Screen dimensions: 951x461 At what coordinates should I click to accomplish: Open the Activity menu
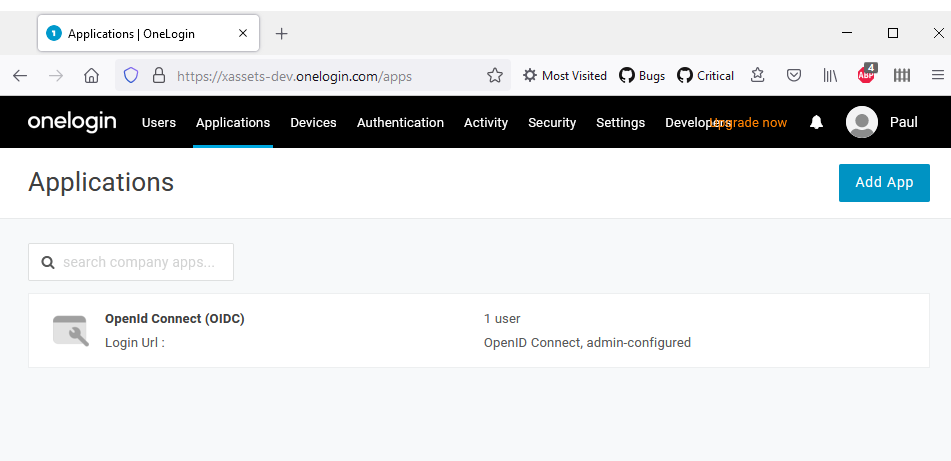486,123
